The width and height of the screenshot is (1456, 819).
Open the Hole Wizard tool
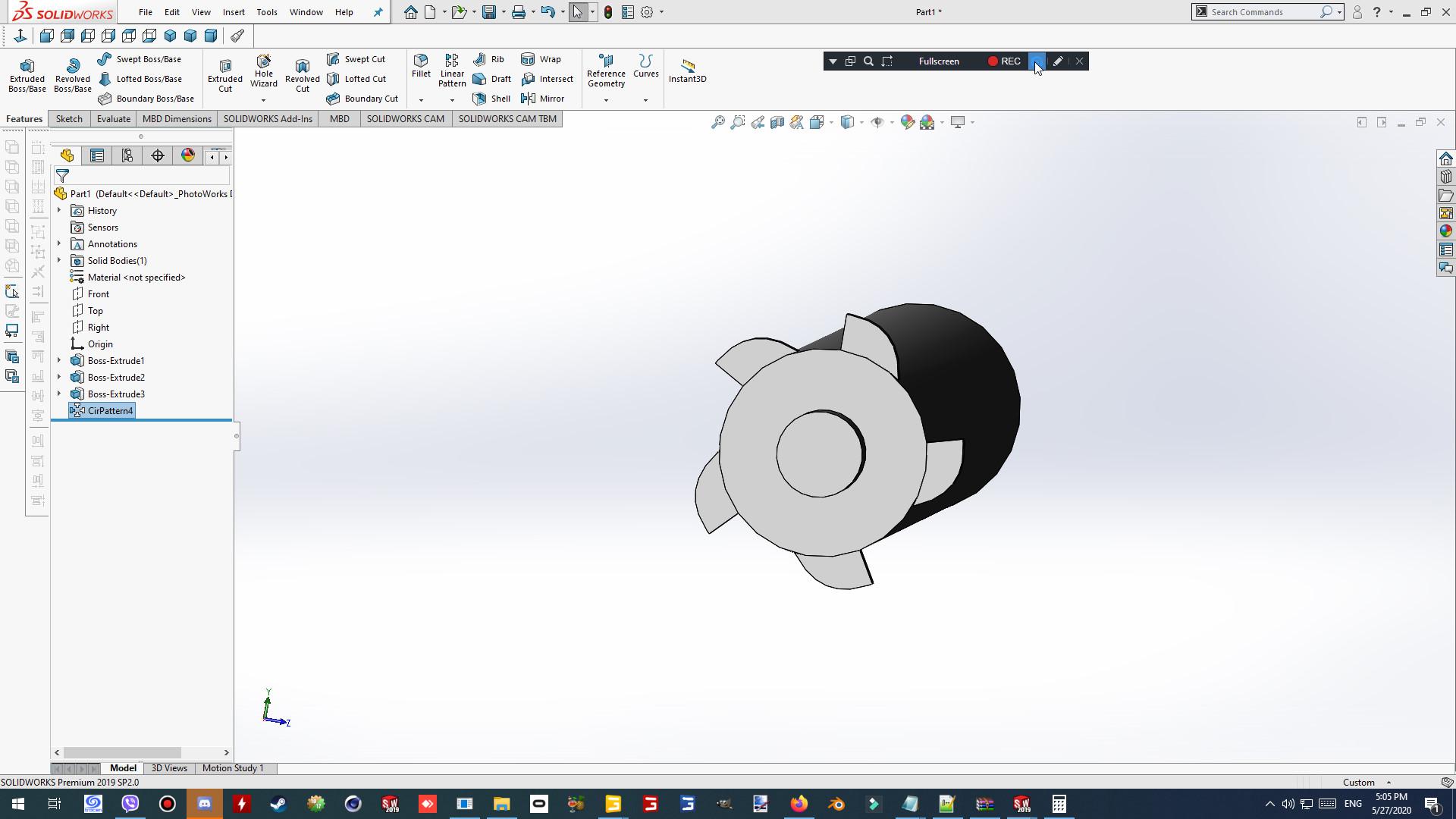(x=263, y=70)
